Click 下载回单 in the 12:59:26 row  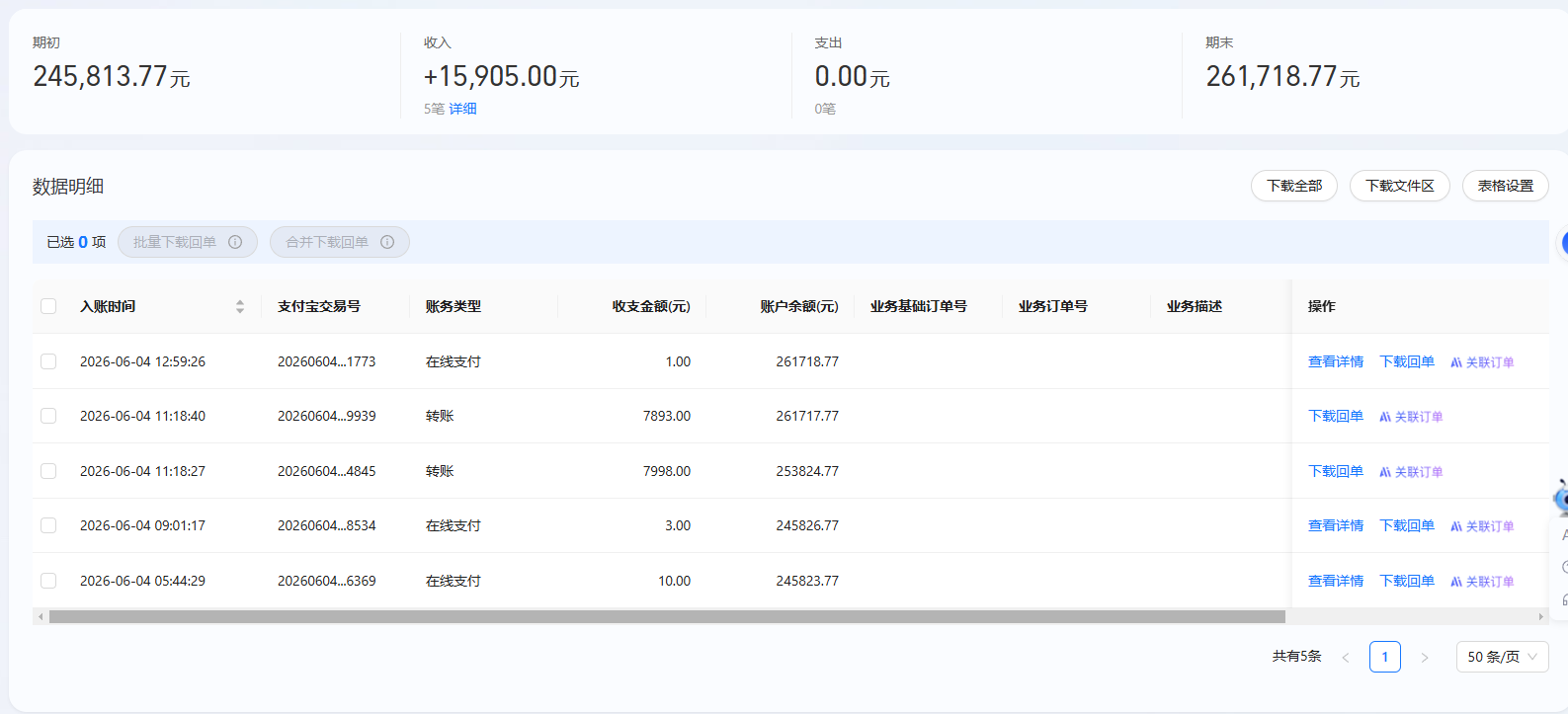1407,361
